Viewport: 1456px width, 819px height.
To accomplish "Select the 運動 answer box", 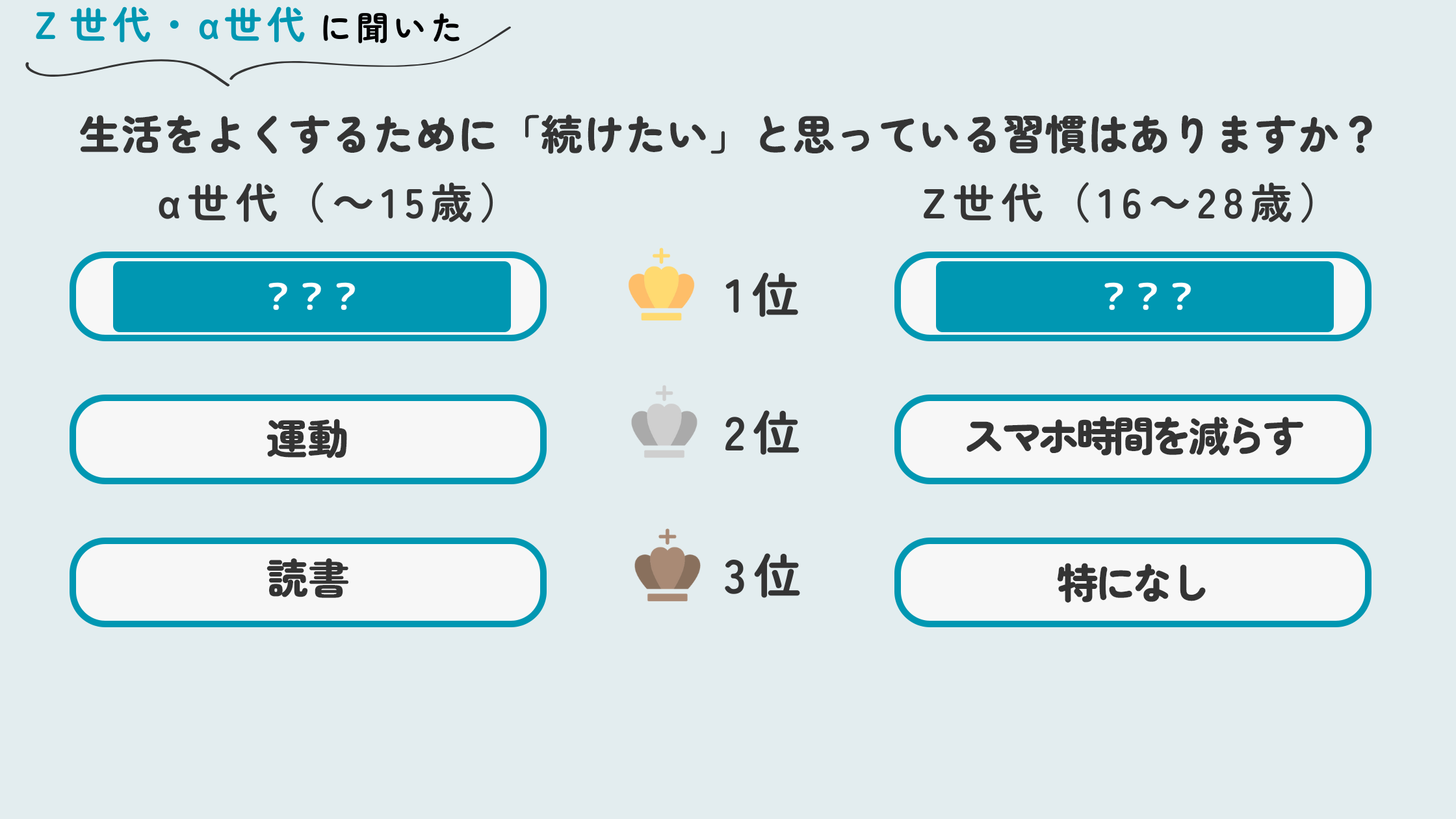I will (307, 439).
